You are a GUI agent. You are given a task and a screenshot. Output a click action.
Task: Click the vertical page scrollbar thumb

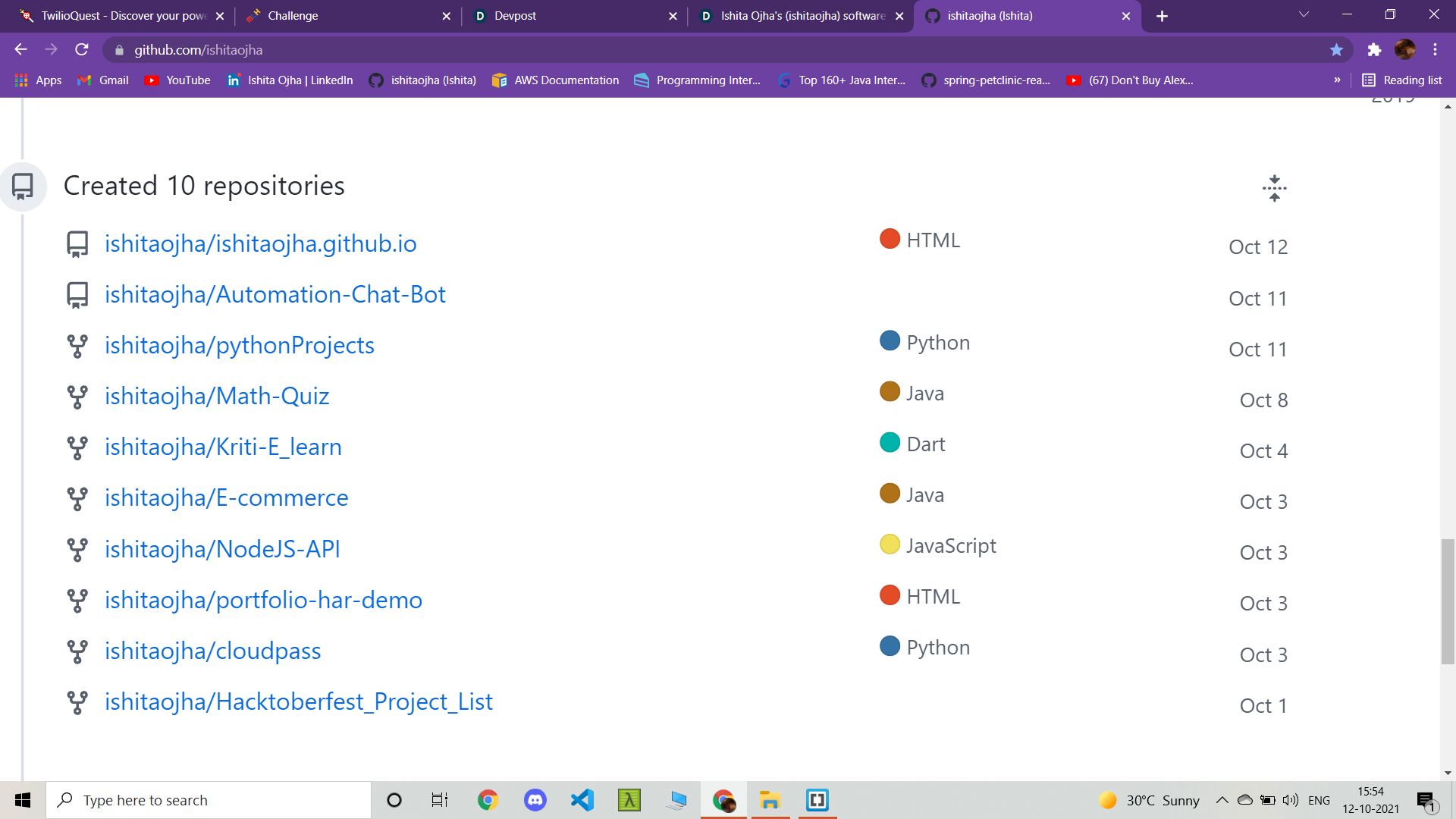[1448, 601]
